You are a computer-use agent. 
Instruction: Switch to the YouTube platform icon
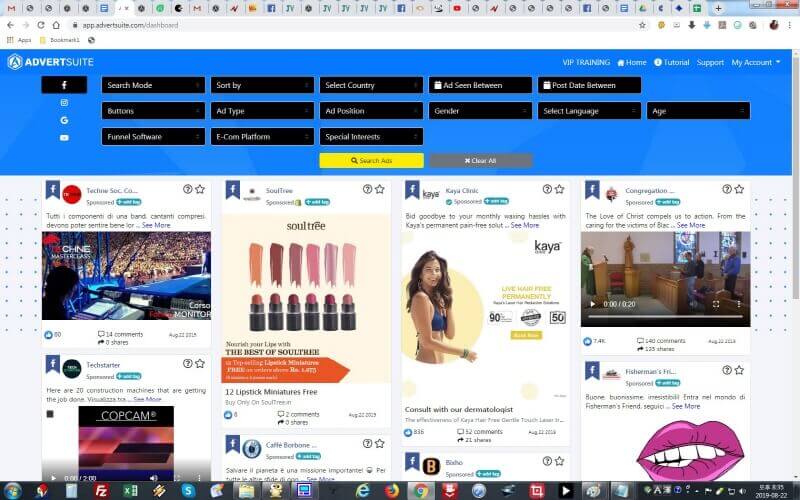(x=64, y=137)
